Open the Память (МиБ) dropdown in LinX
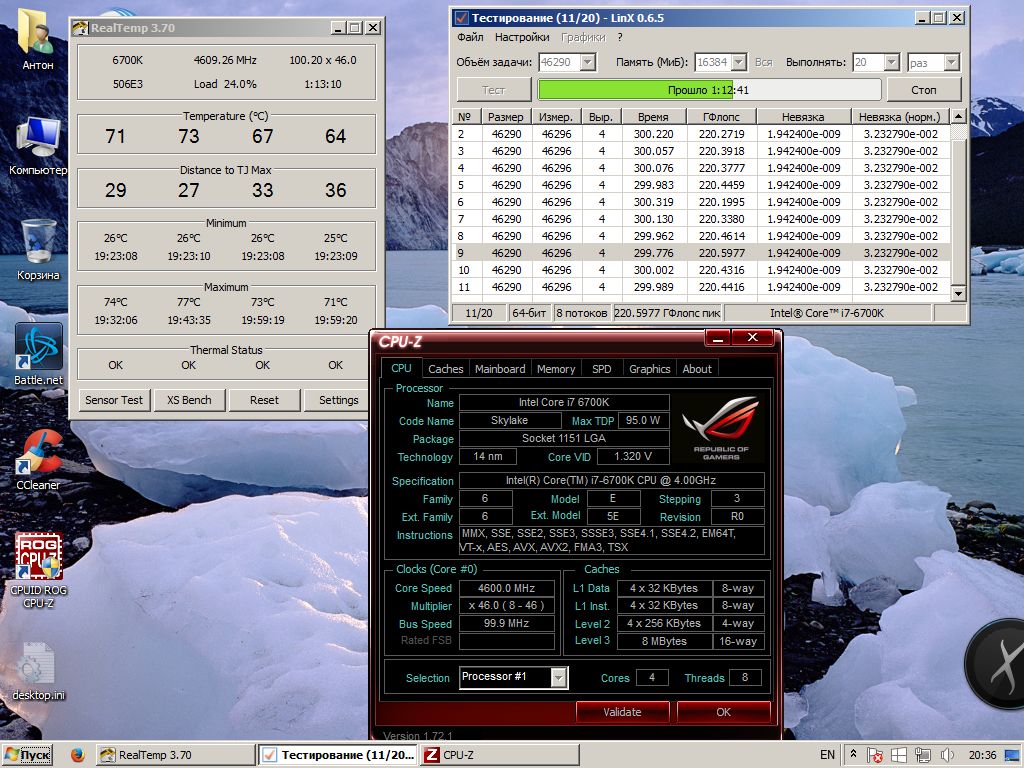Screen dimensions: 1024x768 (x=739, y=62)
